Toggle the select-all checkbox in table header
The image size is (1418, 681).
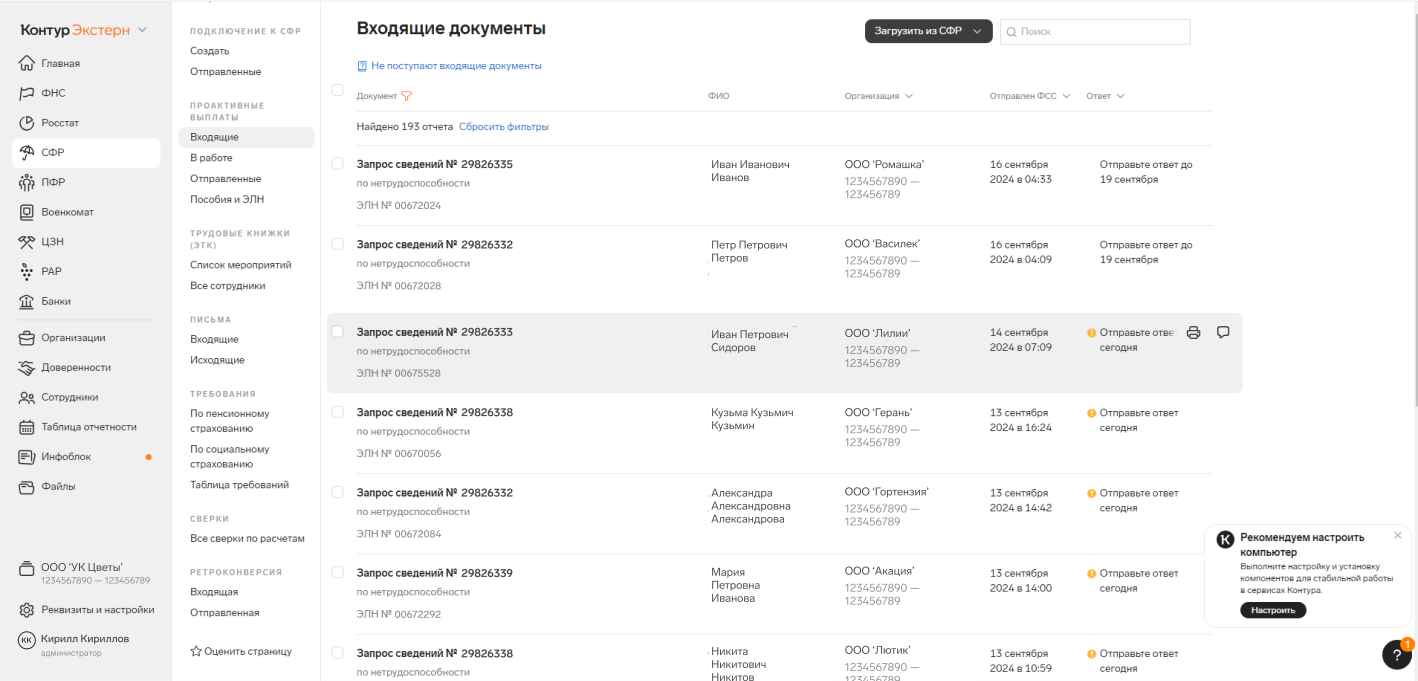point(337,90)
